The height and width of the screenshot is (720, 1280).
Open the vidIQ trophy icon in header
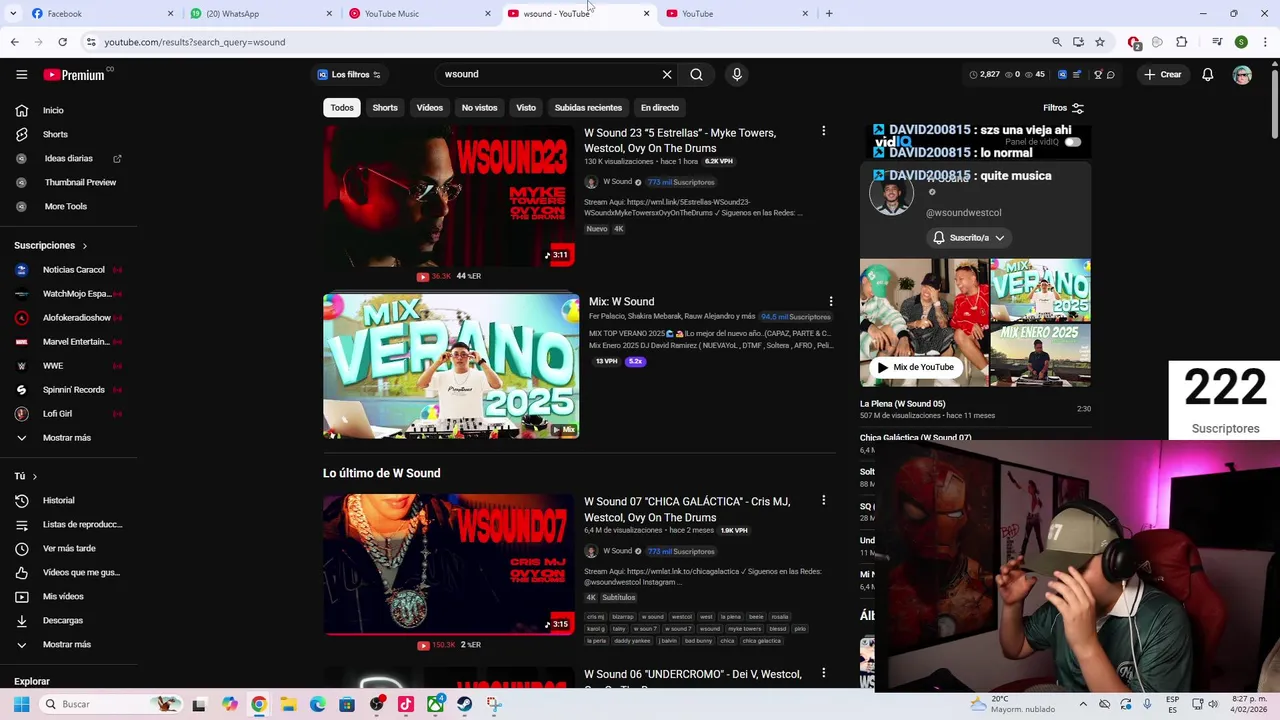pos(1098,74)
